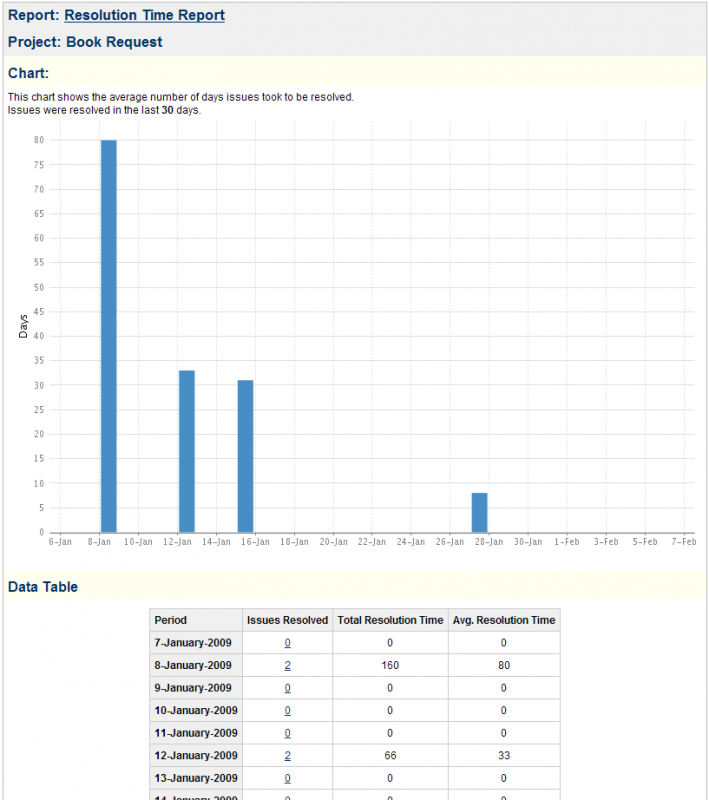Select the 33-day bar near 12-Jan
The height and width of the screenshot is (800, 709).
(187, 450)
